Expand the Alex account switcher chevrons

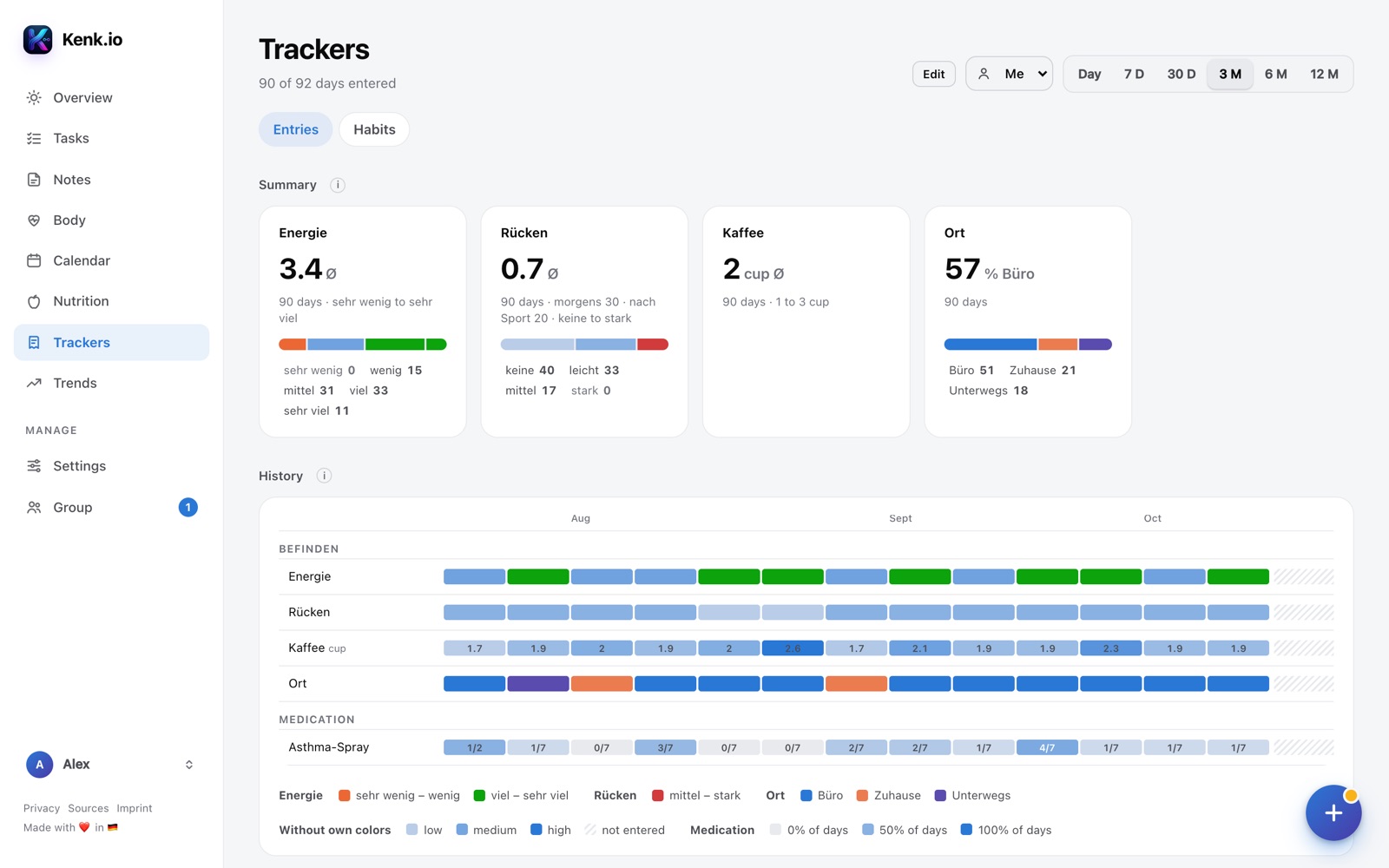pos(189,765)
